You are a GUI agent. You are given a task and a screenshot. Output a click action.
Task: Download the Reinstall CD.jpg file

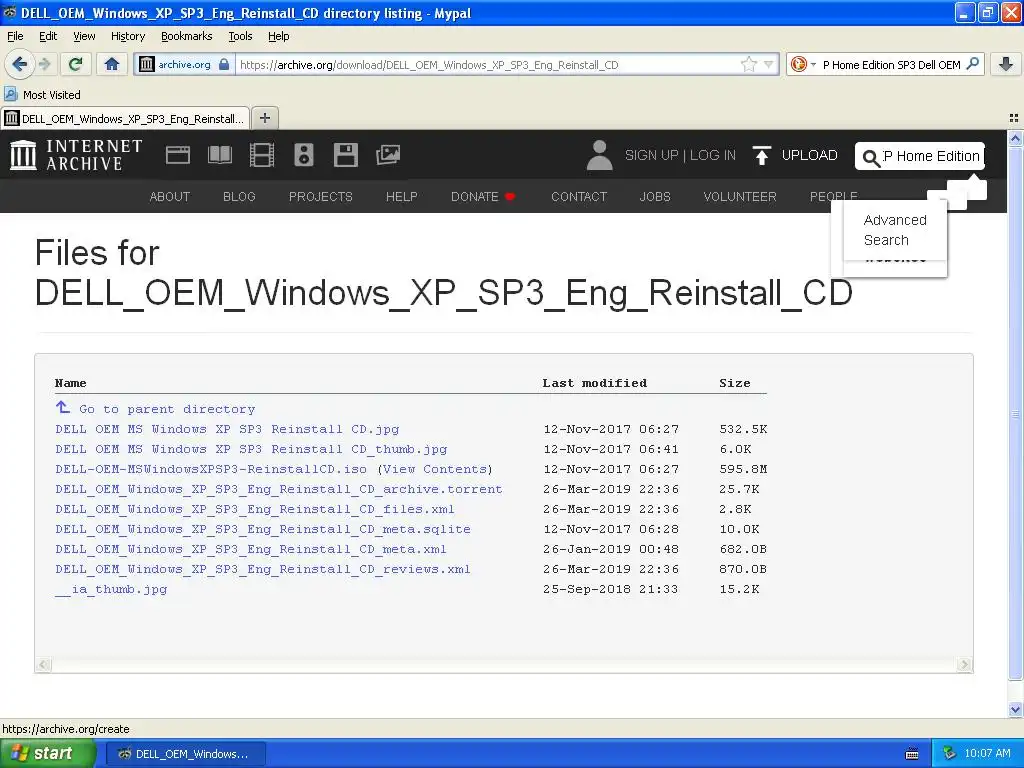click(227, 429)
